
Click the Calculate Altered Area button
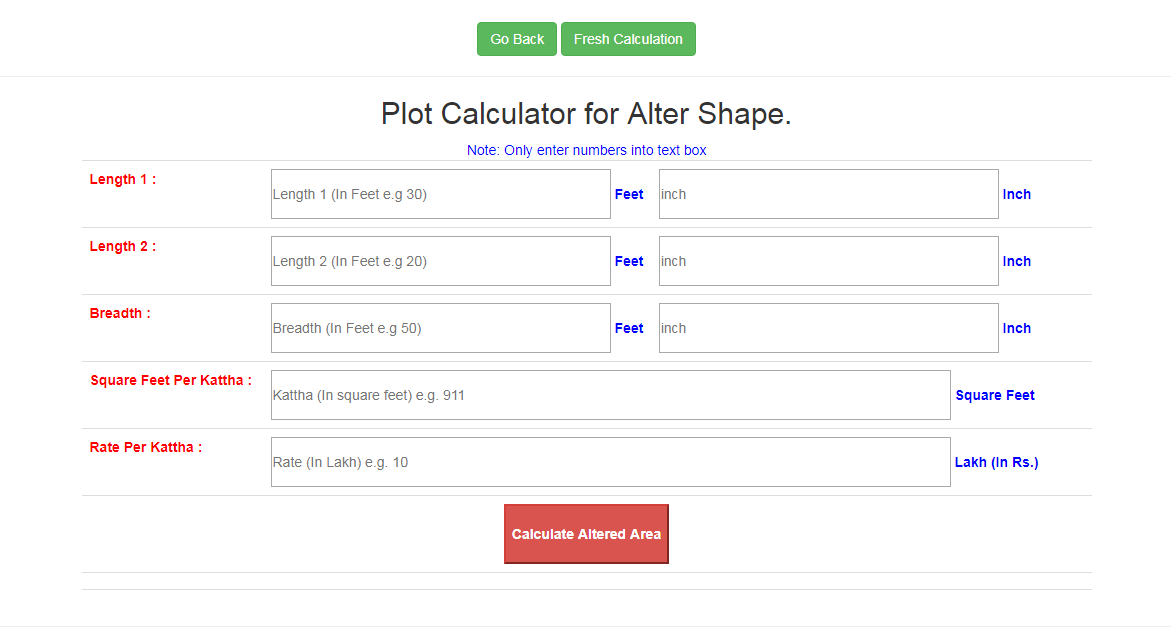586,534
